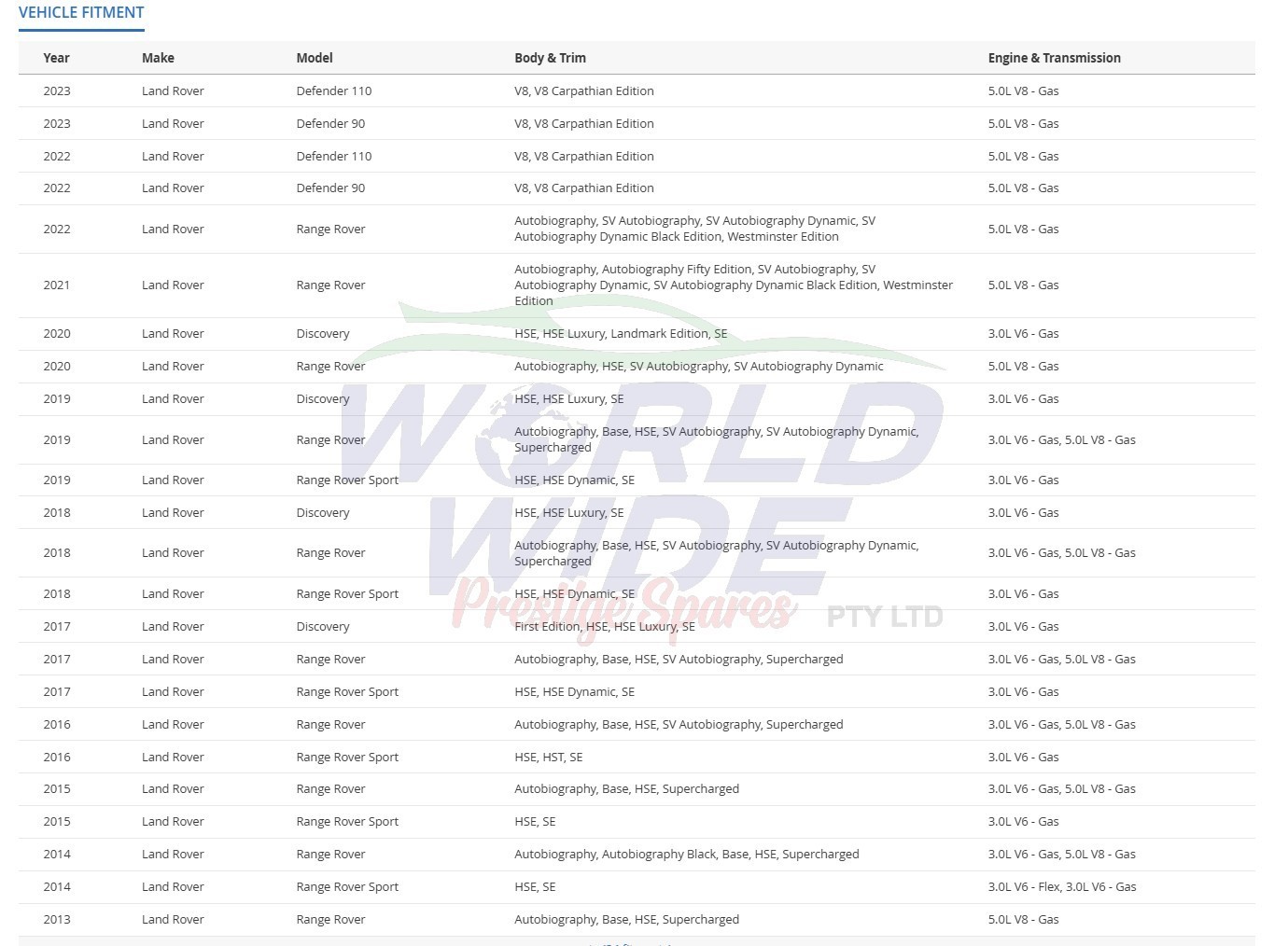Screen dimensions: 1288x946
Task: Click 2014 Range Rover Sport model cell
Action: point(347,887)
